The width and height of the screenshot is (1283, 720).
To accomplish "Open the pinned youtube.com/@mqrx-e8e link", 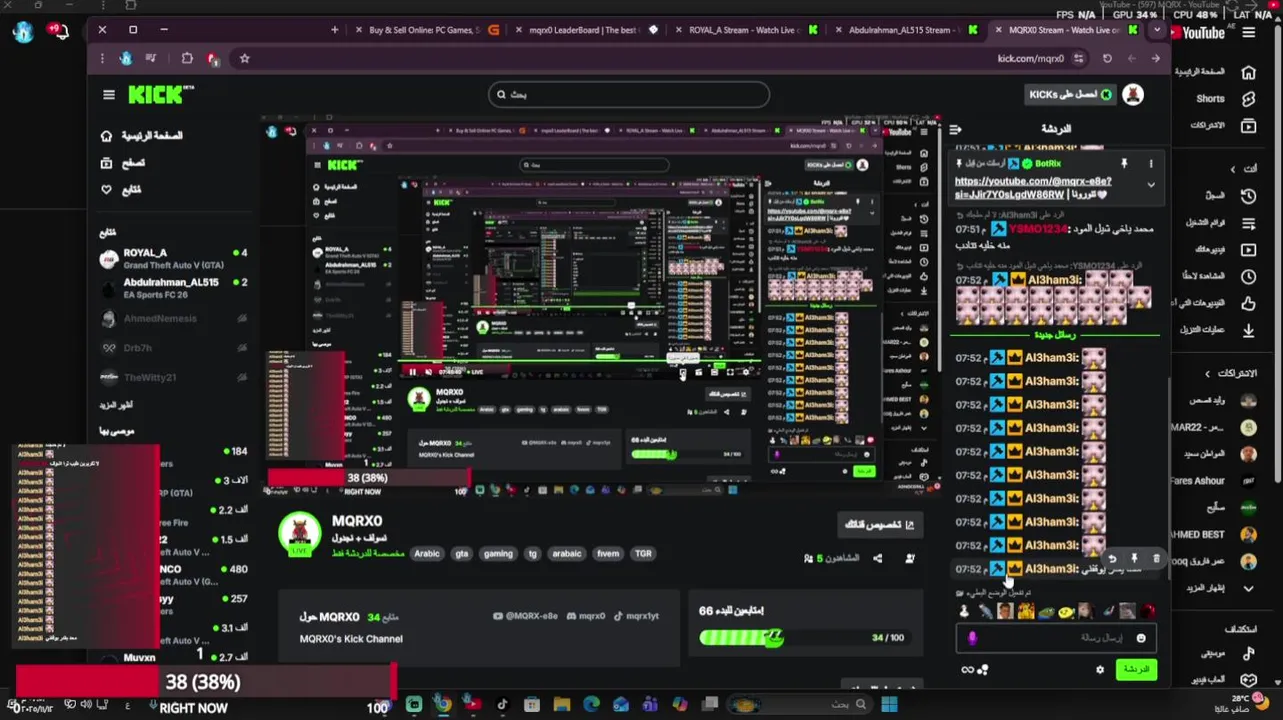I will click(x=1033, y=188).
